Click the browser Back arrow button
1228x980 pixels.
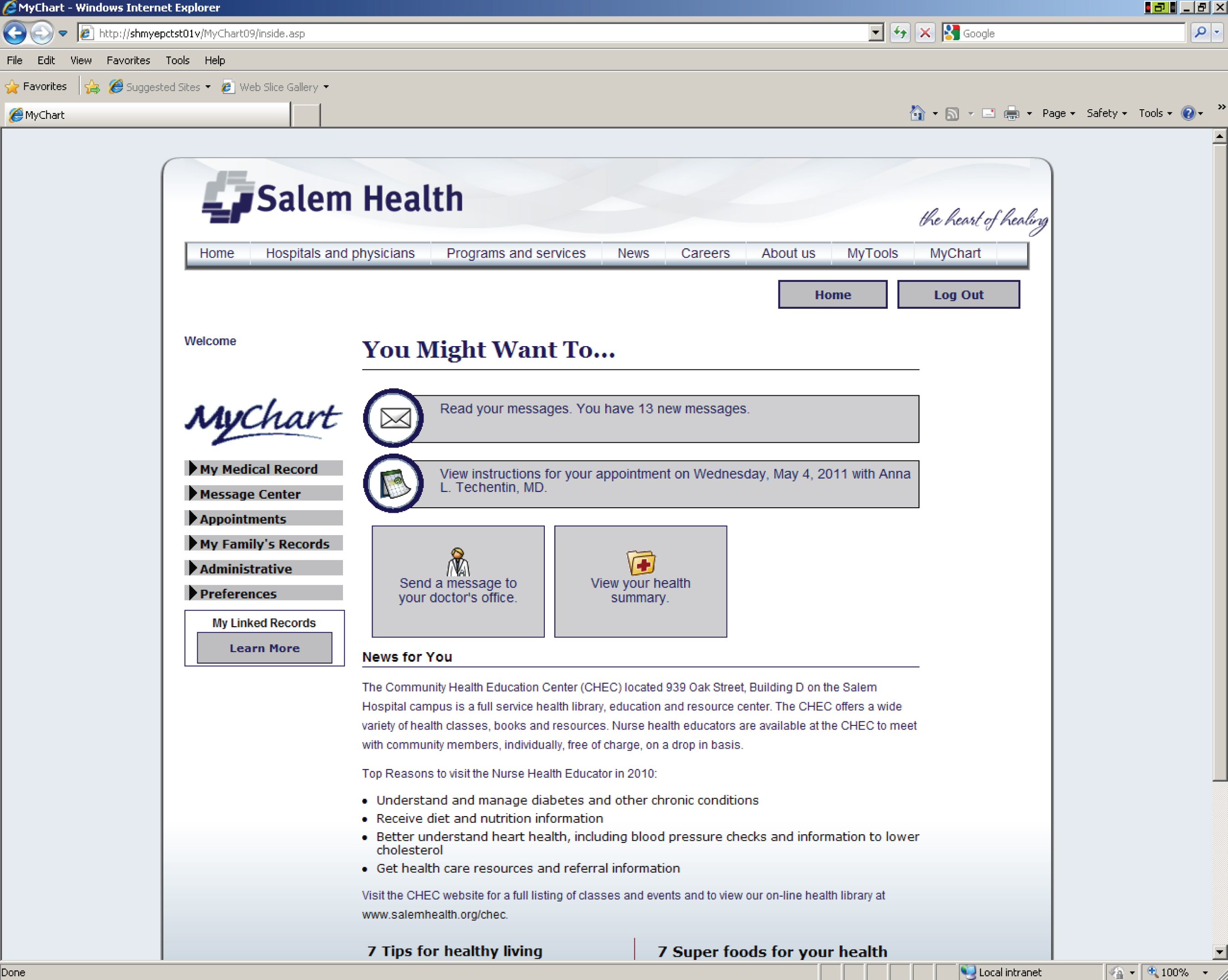coord(15,33)
